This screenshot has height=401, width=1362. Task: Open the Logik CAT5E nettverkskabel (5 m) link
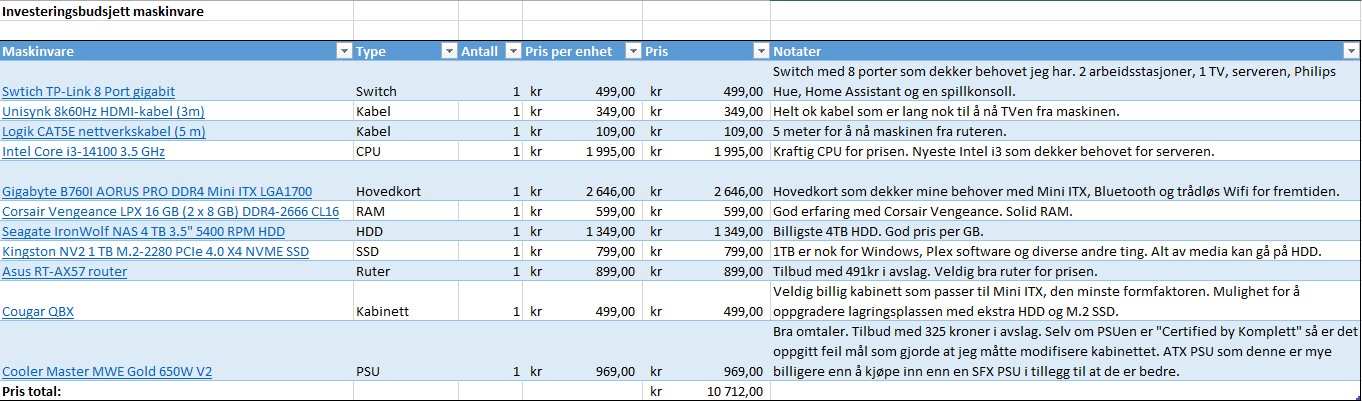pyautogui.click(x=104, y=131)
